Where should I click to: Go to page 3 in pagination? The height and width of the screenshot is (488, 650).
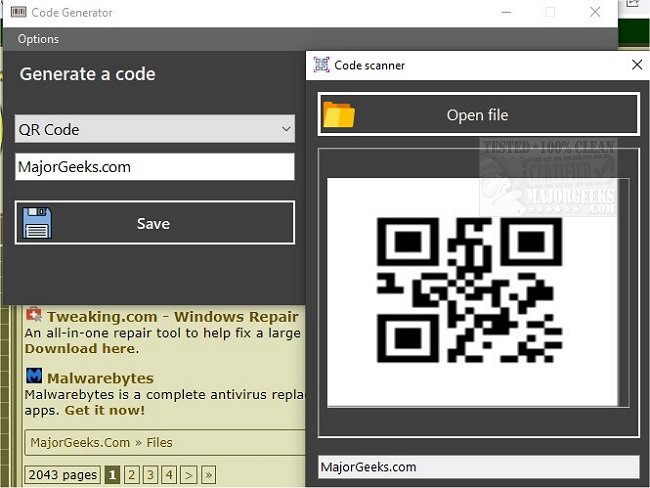150,475
